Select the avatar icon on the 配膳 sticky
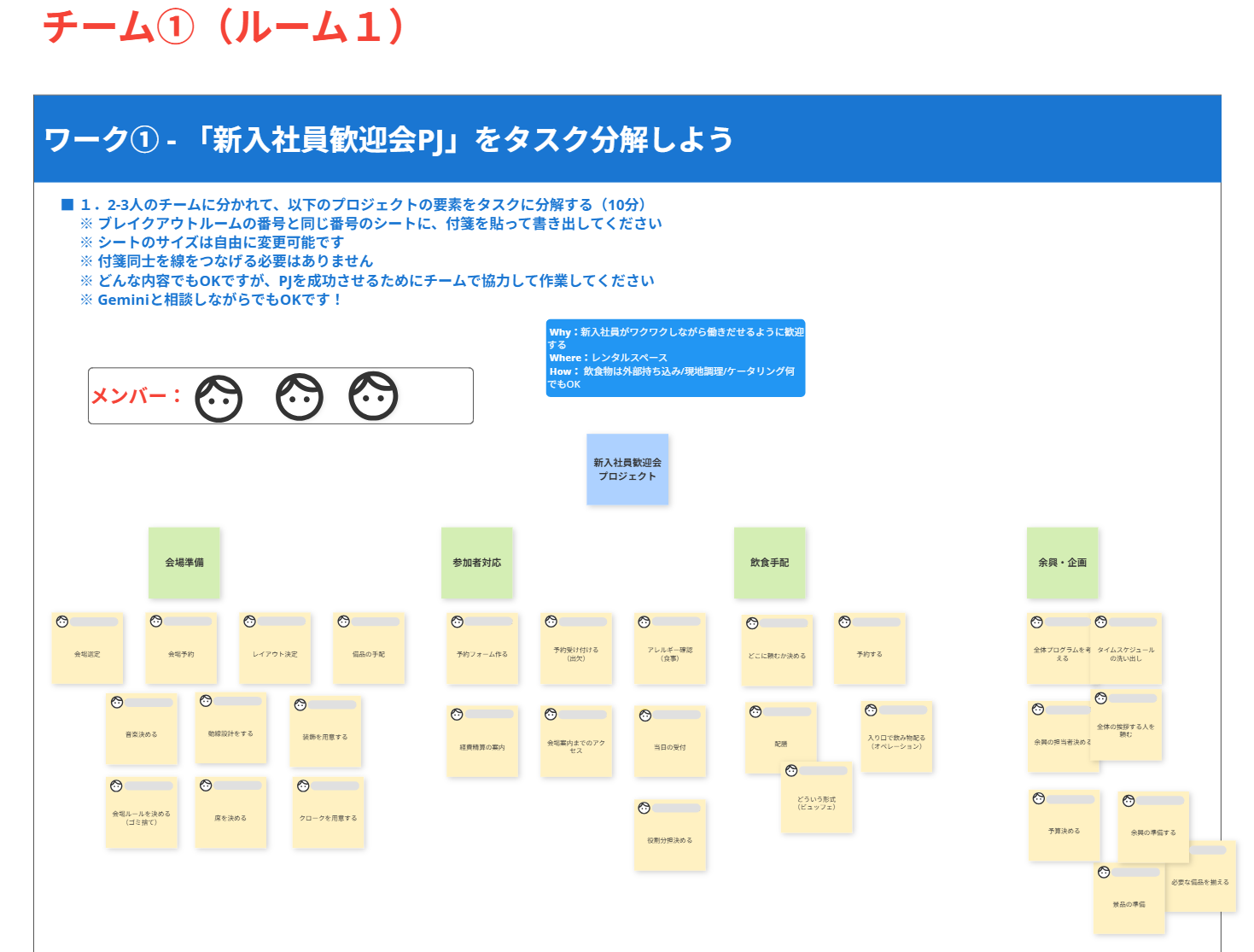 [x=755, y=712]
